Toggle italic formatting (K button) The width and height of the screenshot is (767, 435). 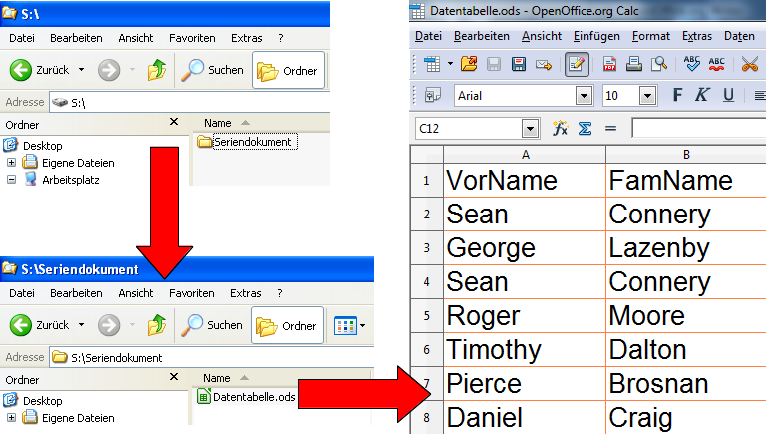pyautogui.click(x=702, y=96)
